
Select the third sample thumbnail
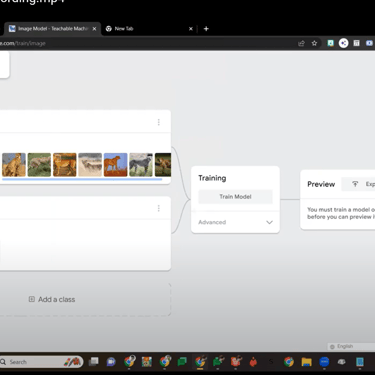[x=65, y=165]
